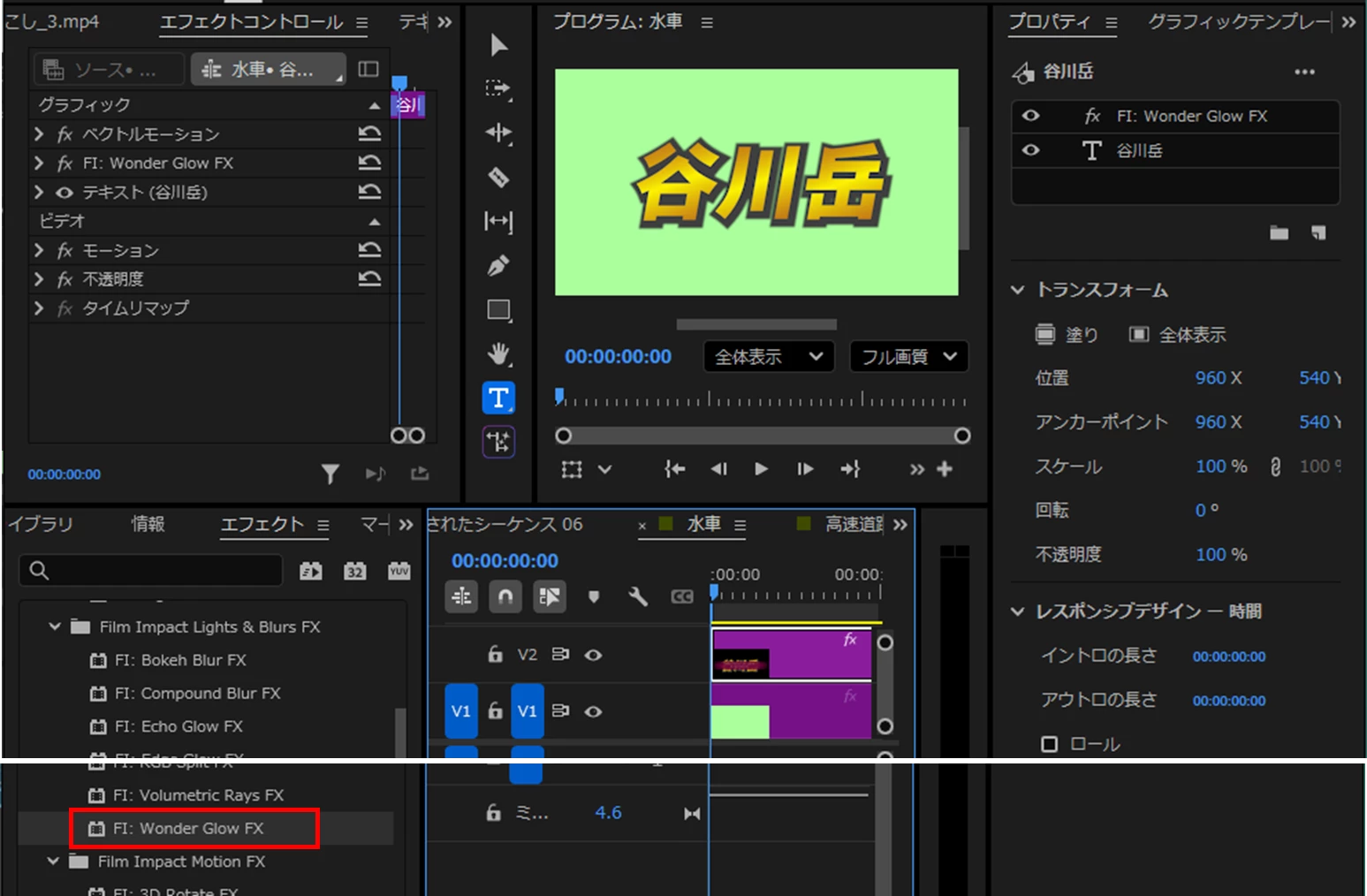
Task: Switch to the Hand tool
Action: click(x=499, y=354)
